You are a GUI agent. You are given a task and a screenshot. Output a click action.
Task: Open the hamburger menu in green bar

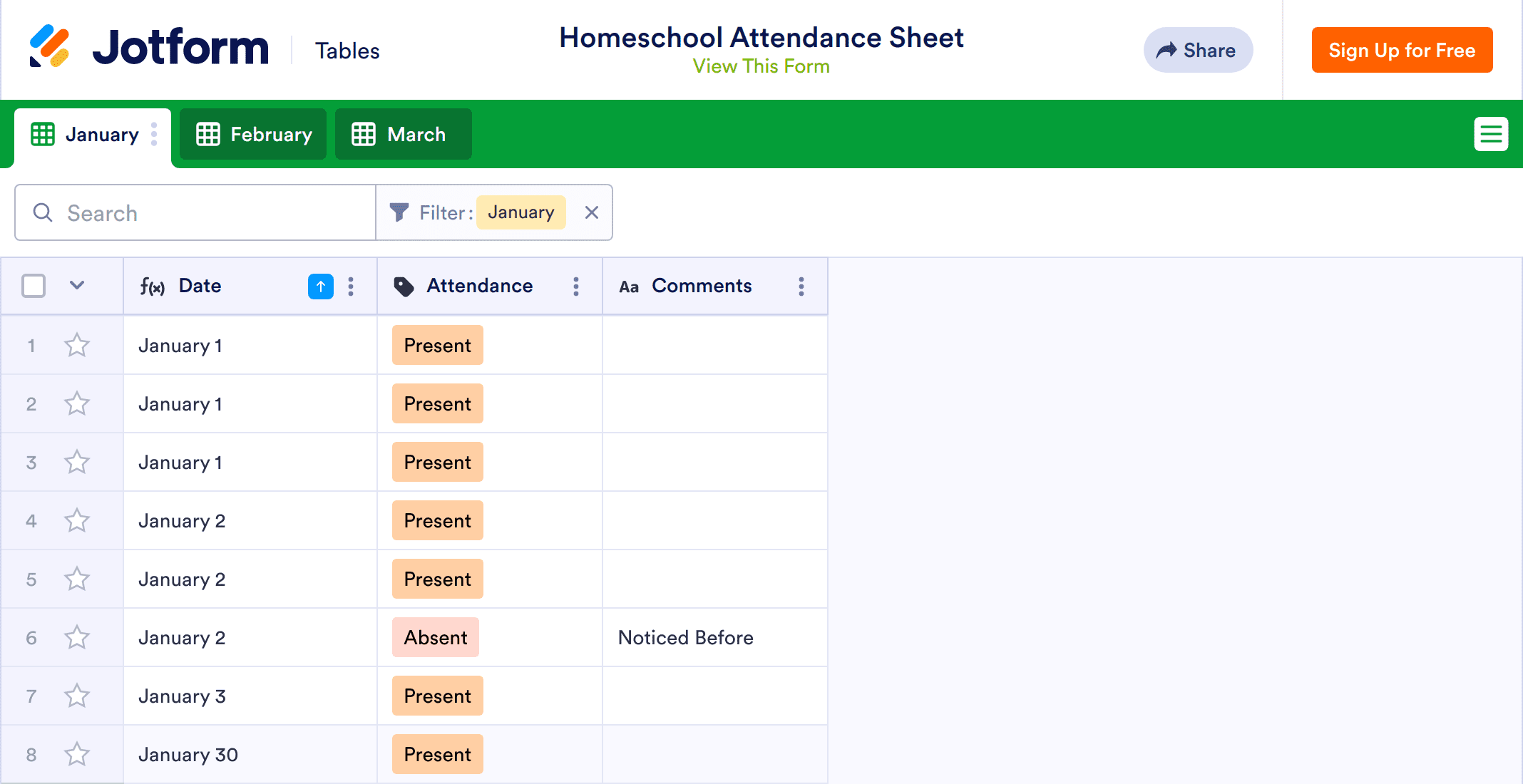tap(1491, 134)
